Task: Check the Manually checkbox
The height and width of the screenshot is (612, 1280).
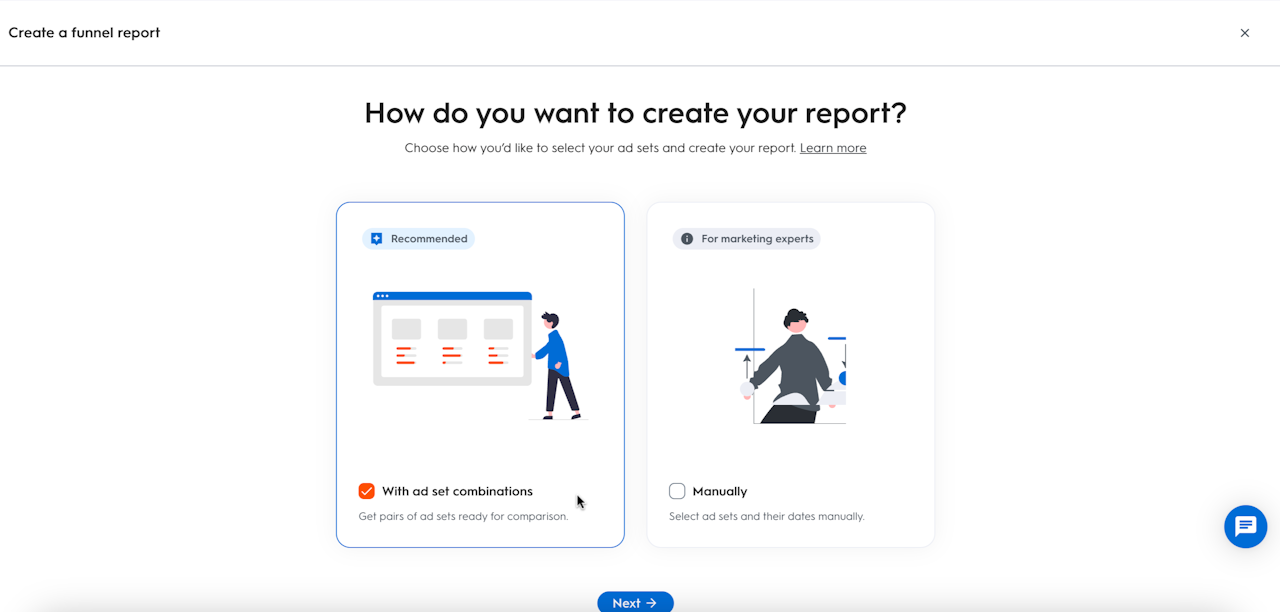Action: click(677, 491)
